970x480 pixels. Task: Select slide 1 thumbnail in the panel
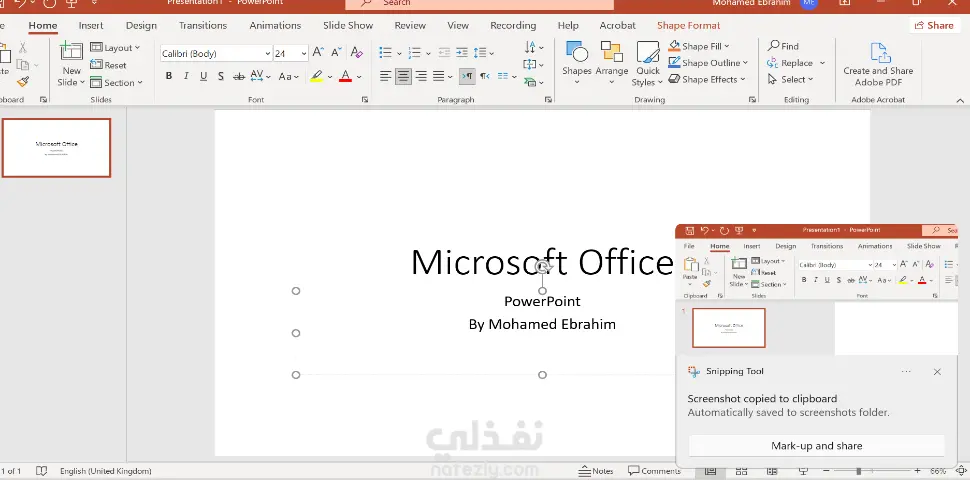pyautogui.click(x=56, y=148)
